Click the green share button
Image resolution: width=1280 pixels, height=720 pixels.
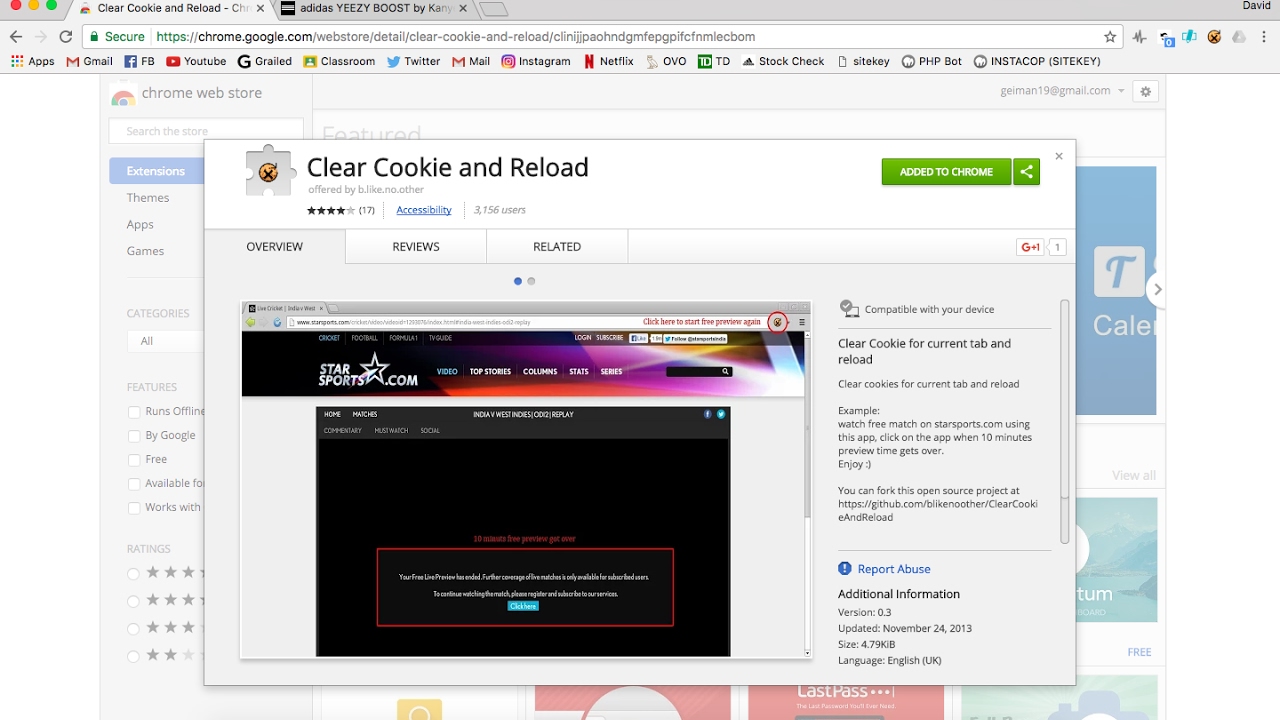click(1026, 172)
